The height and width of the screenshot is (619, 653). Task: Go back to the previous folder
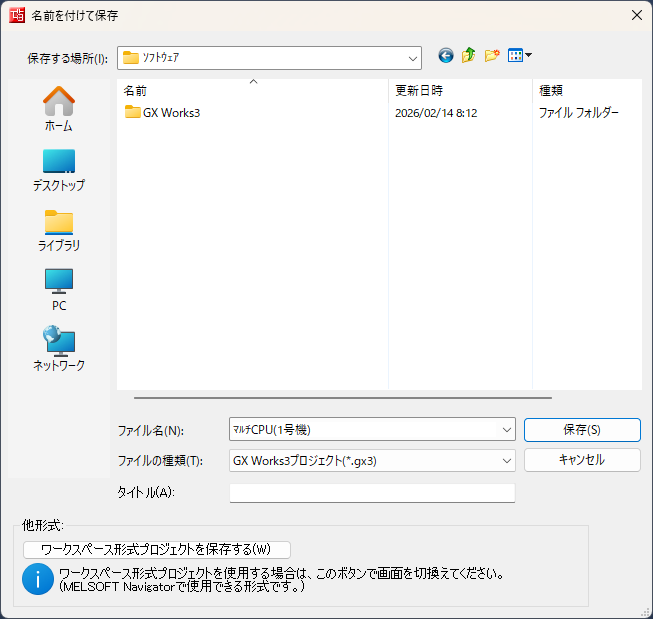446,55
